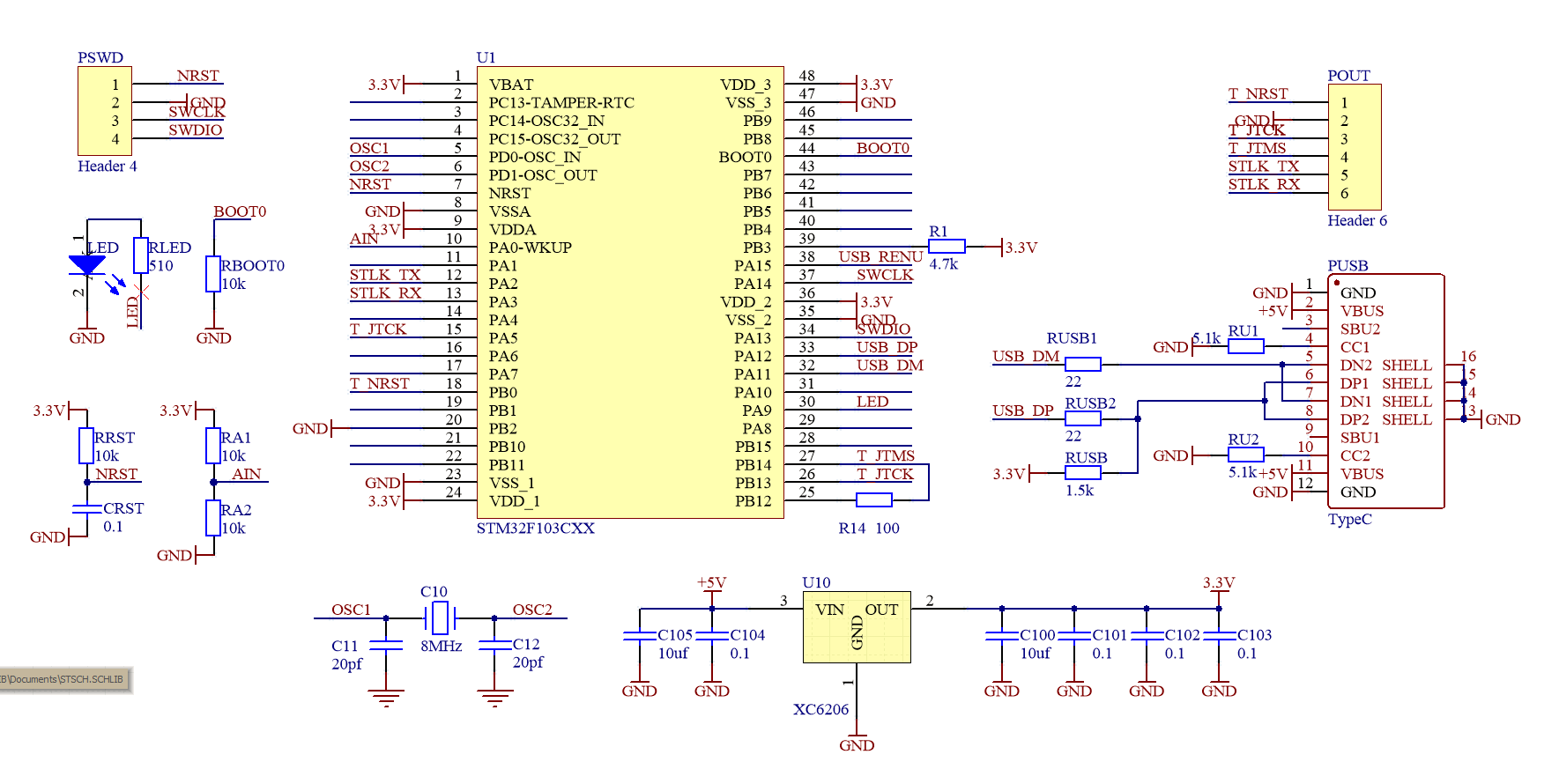Select capacitor C103 symbol
Viewport: 1559px width, 784px height.
[1219, 635]
